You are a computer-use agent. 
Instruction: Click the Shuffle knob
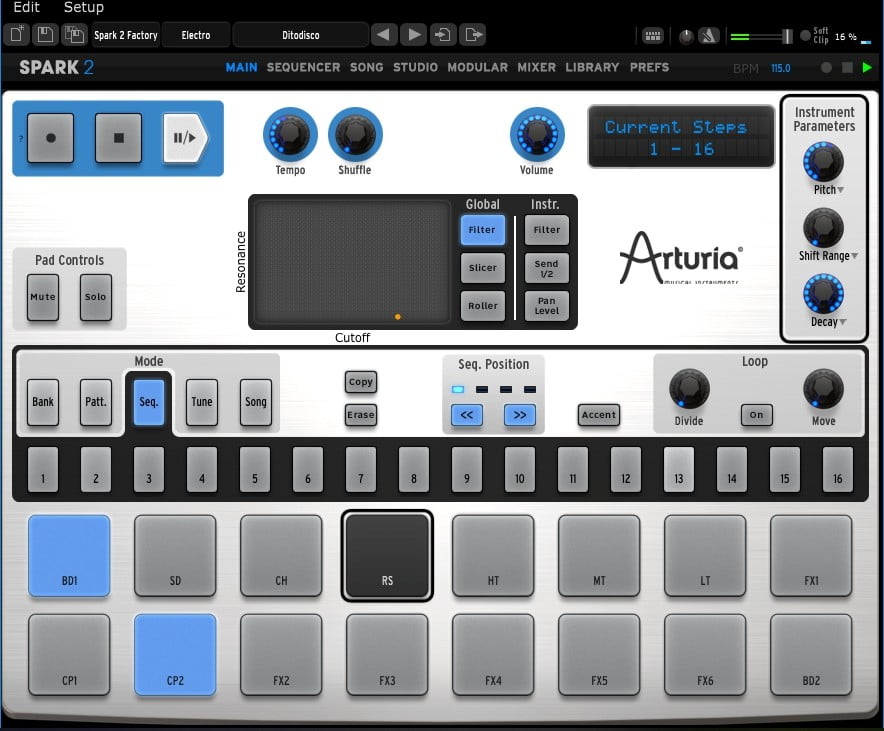355,134
